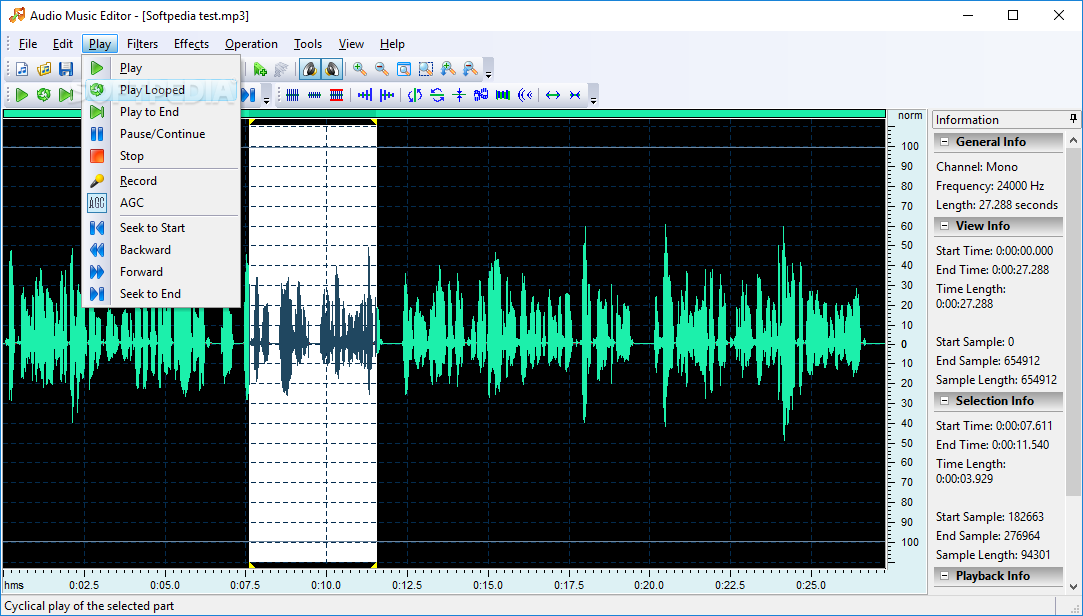Open the Tools menu

pyautogui.click(x=308, y=44)
